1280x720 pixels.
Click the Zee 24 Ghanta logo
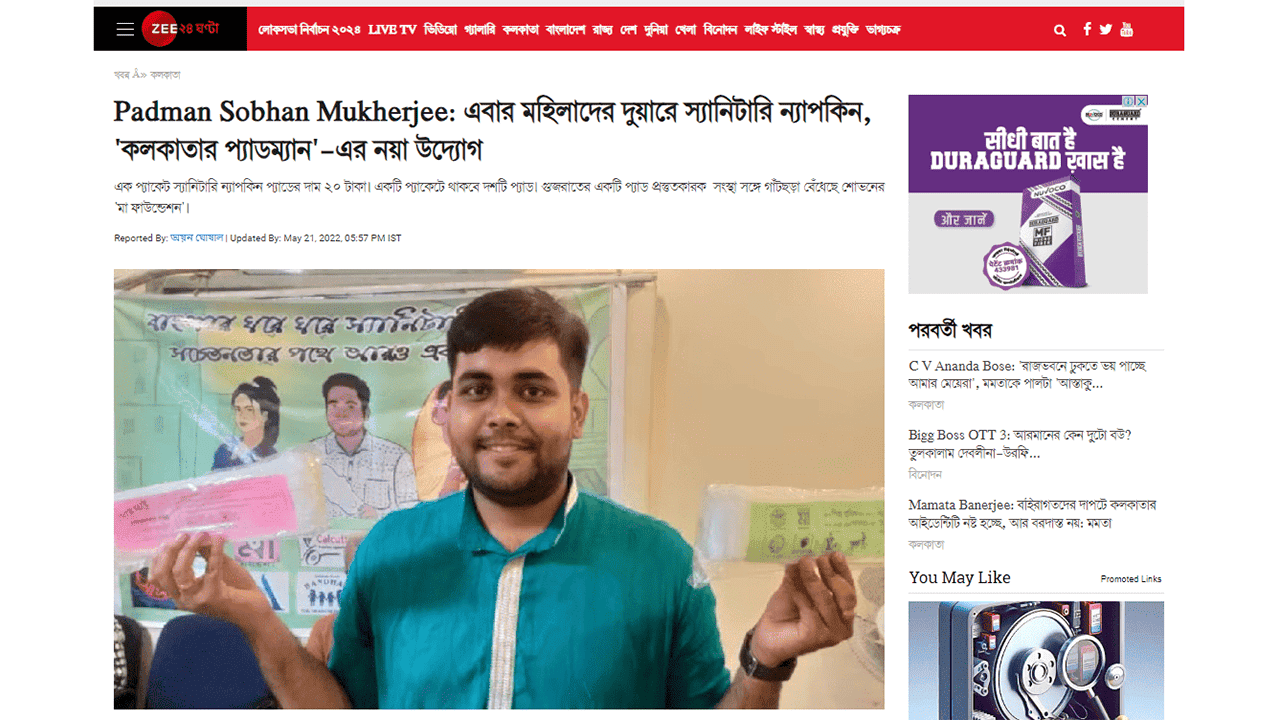pos(180,29)
